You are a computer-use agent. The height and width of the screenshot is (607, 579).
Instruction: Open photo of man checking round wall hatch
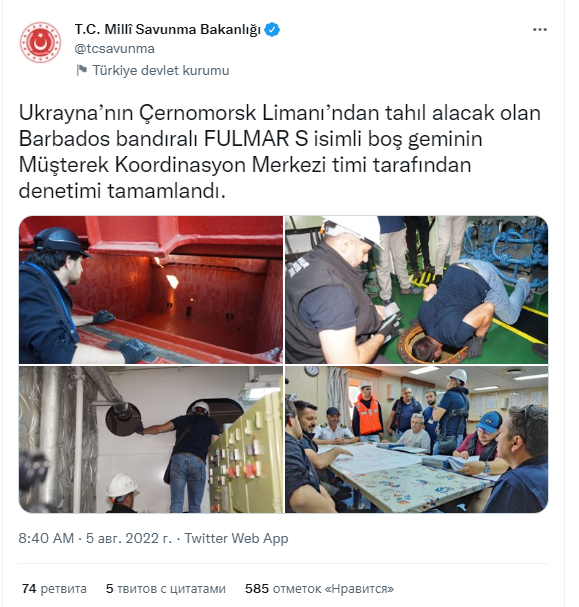[151, 439]
